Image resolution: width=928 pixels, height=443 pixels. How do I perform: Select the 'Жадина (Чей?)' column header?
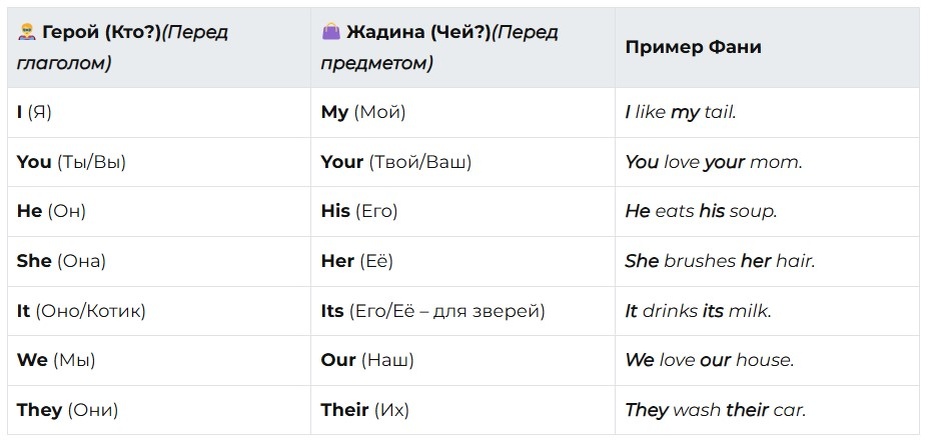click(463, 47)
